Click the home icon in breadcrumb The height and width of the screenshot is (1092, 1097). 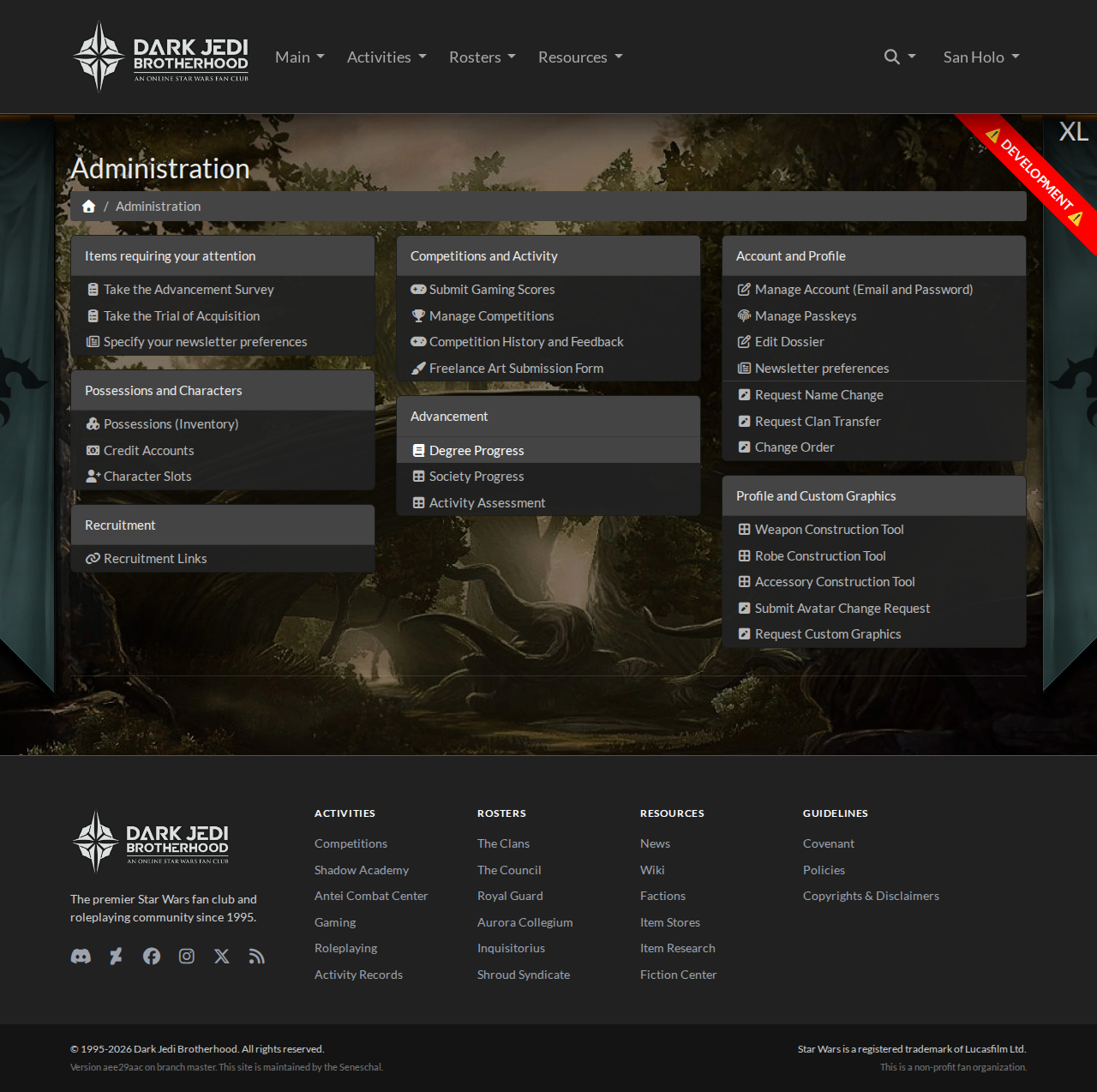(88, 207)
